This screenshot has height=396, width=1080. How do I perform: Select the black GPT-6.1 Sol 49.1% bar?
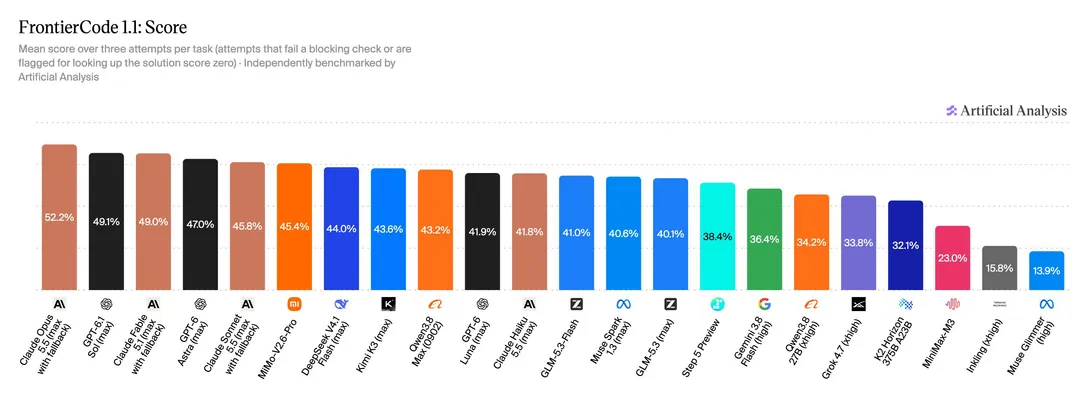(x=106, y=221)
